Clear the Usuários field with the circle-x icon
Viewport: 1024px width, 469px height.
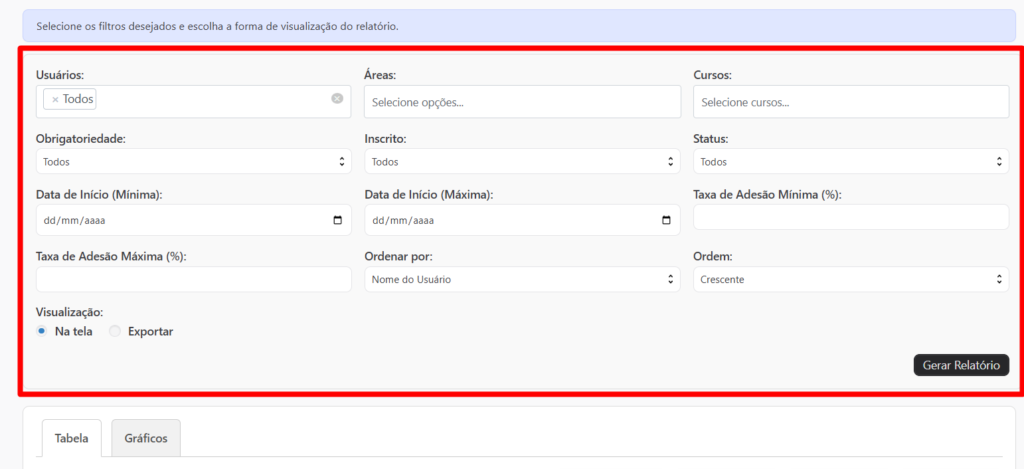[x=337, y=98]
